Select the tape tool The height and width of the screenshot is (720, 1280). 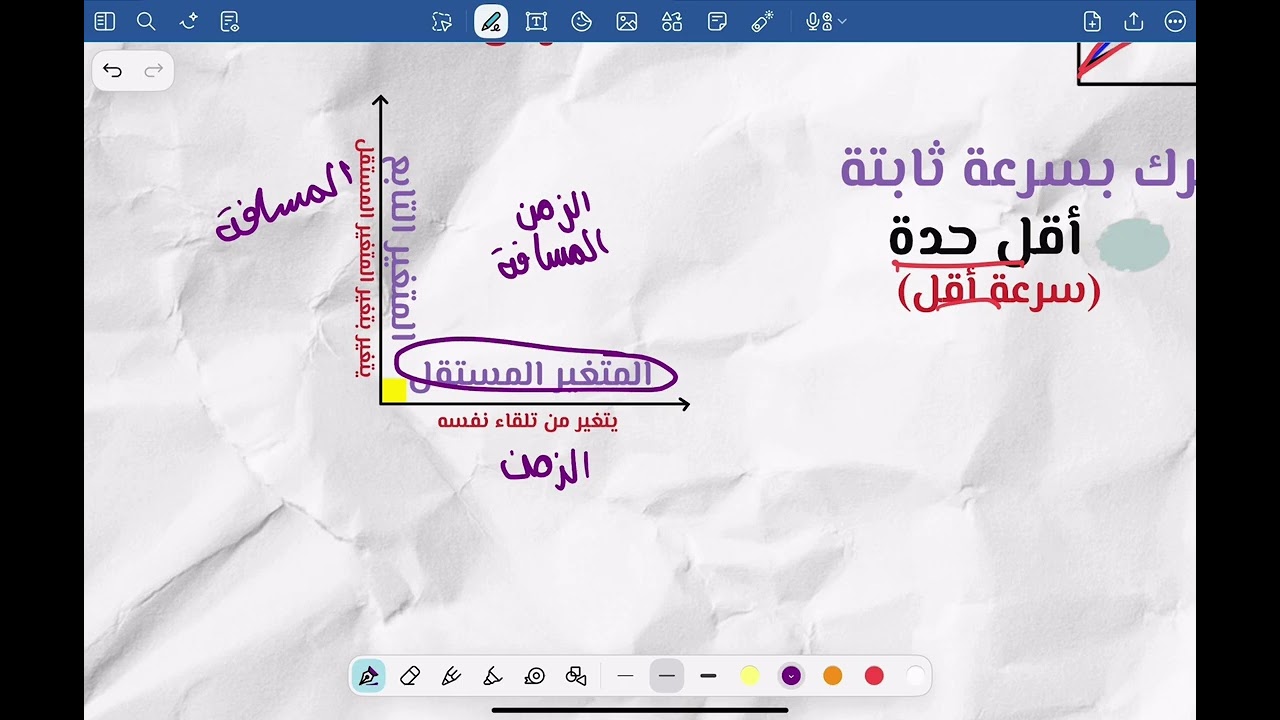pos(534,676)
